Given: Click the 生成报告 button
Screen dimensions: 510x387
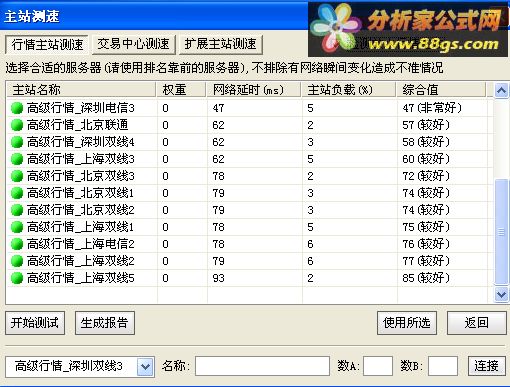Looking at the screenshot, I should pyautogui.click(x=105, y=323).
